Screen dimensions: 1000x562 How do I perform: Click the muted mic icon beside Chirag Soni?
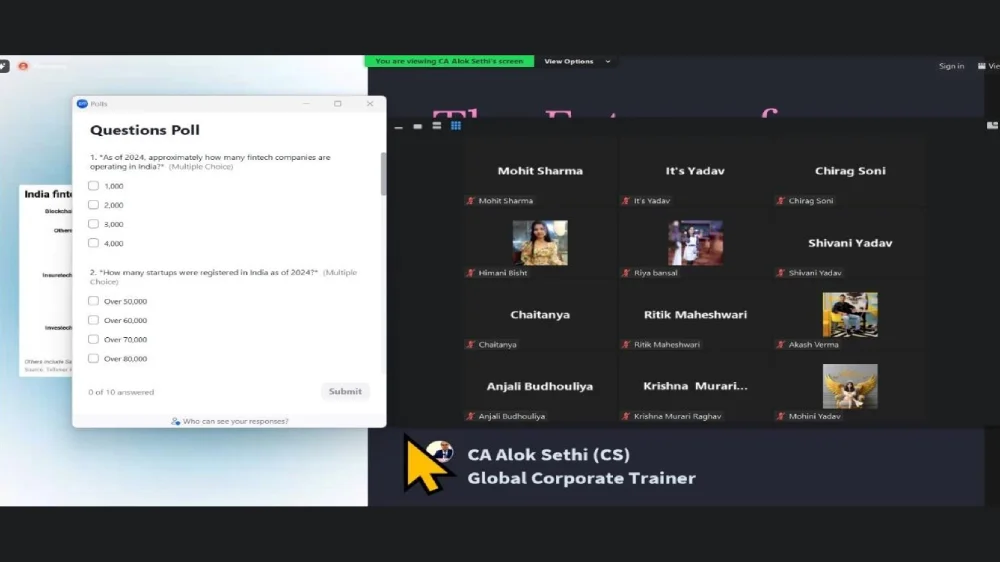pyautogui.click(x=781, y=201)
